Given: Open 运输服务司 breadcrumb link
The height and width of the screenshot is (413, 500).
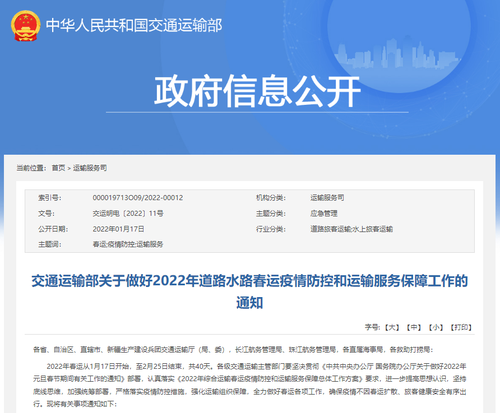Looking at the screenshot, I should point(90,168).
